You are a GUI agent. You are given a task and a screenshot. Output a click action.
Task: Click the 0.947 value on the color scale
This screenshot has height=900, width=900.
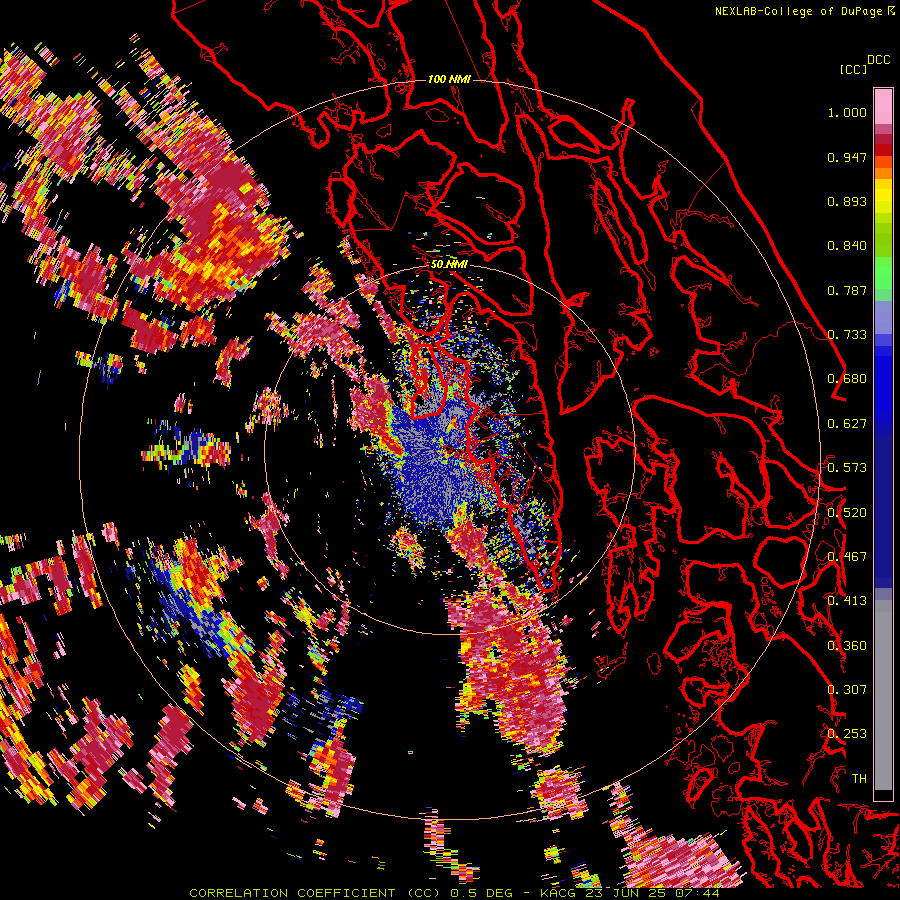point(847,157)
